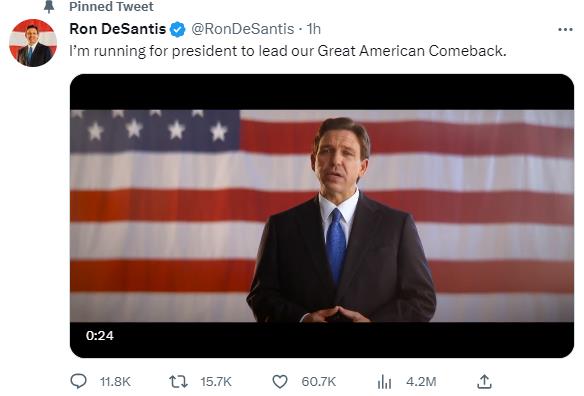Screen dimensions: 584x396
Task: Click the 0:24 video duration label
Action: pyautogui.click(x=99, y=336)
